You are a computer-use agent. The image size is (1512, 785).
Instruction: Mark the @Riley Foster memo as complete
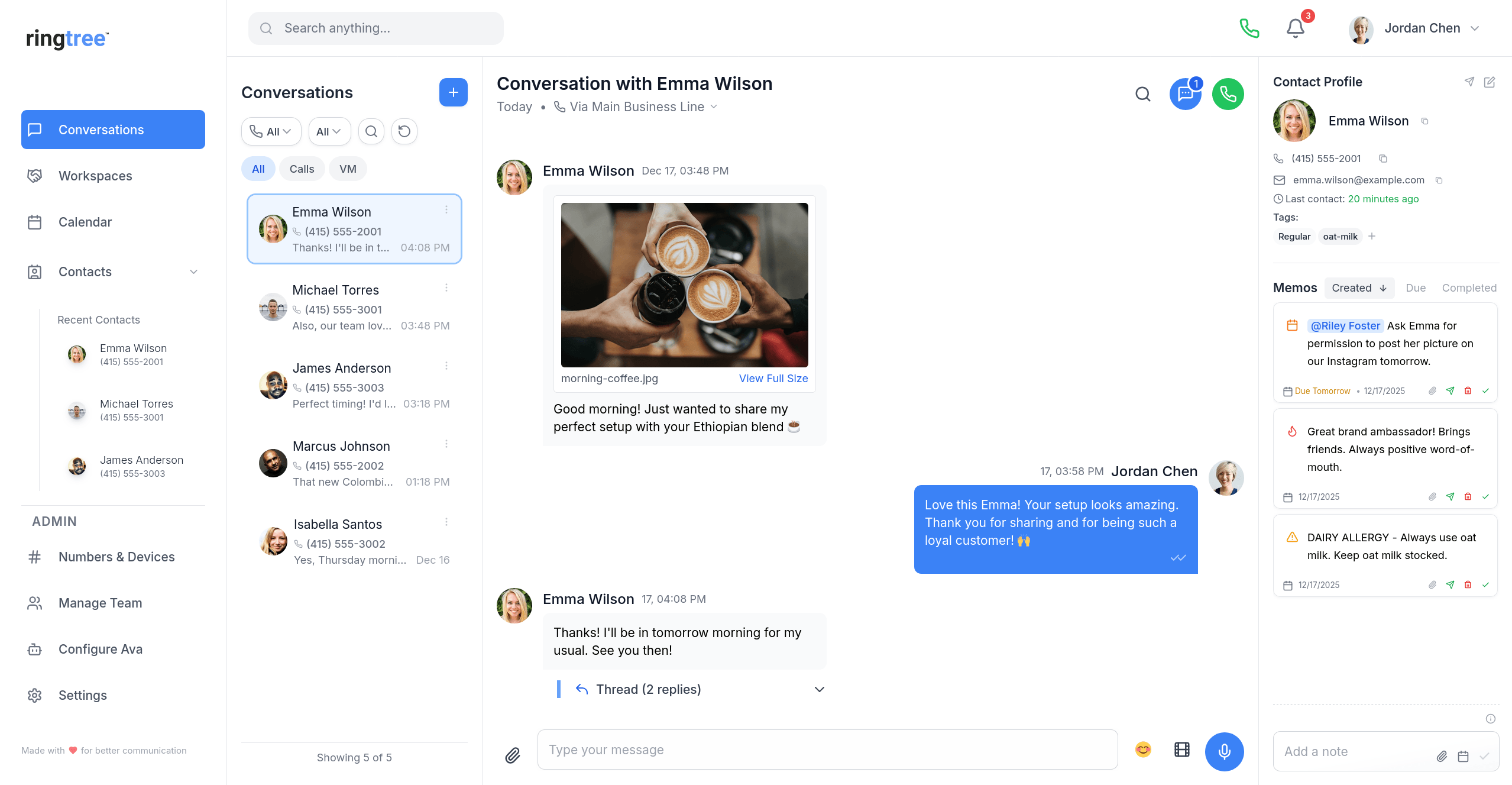[1485, 390]
